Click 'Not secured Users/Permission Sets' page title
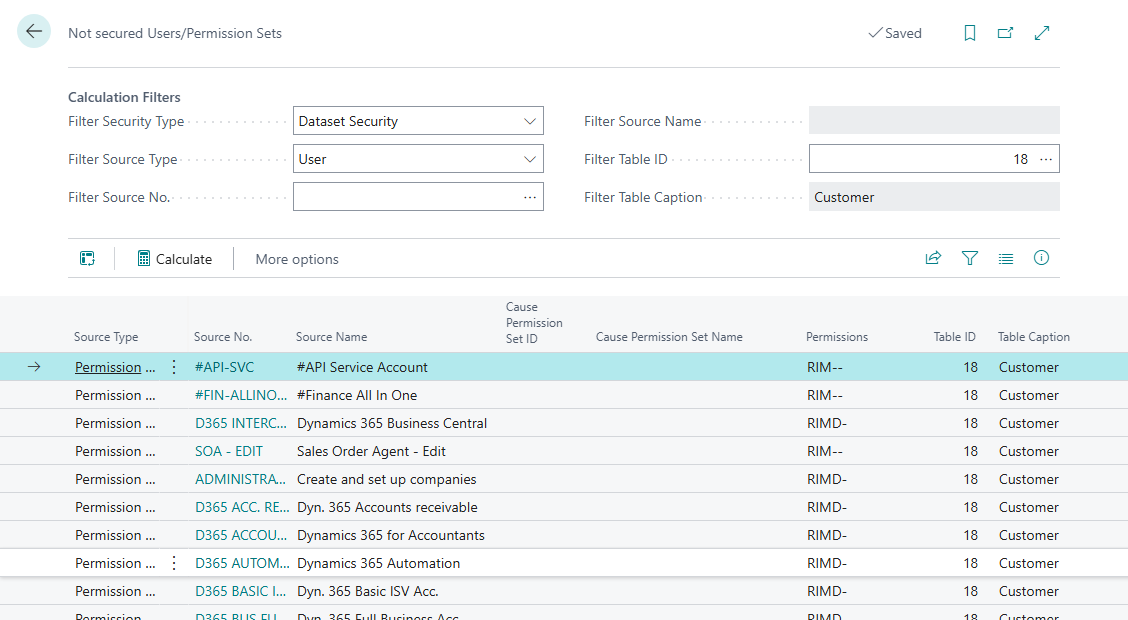 175,33
